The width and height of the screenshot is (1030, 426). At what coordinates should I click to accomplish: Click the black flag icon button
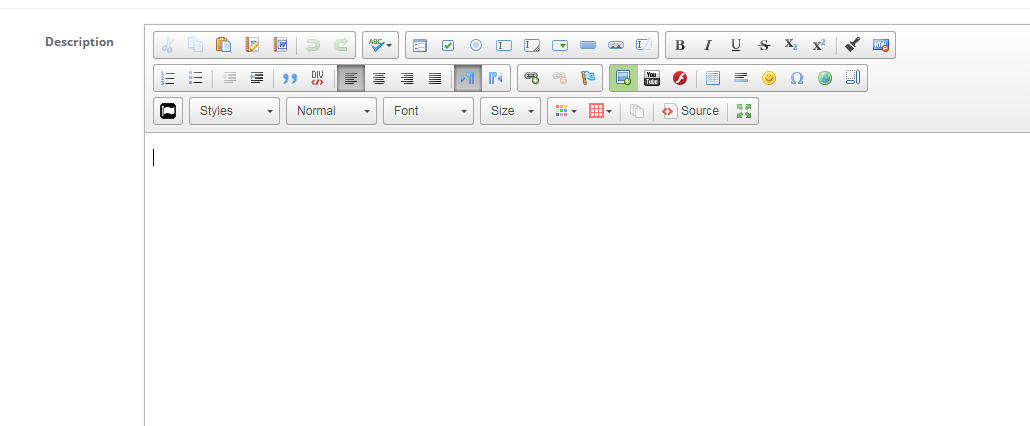coord(168,111)
